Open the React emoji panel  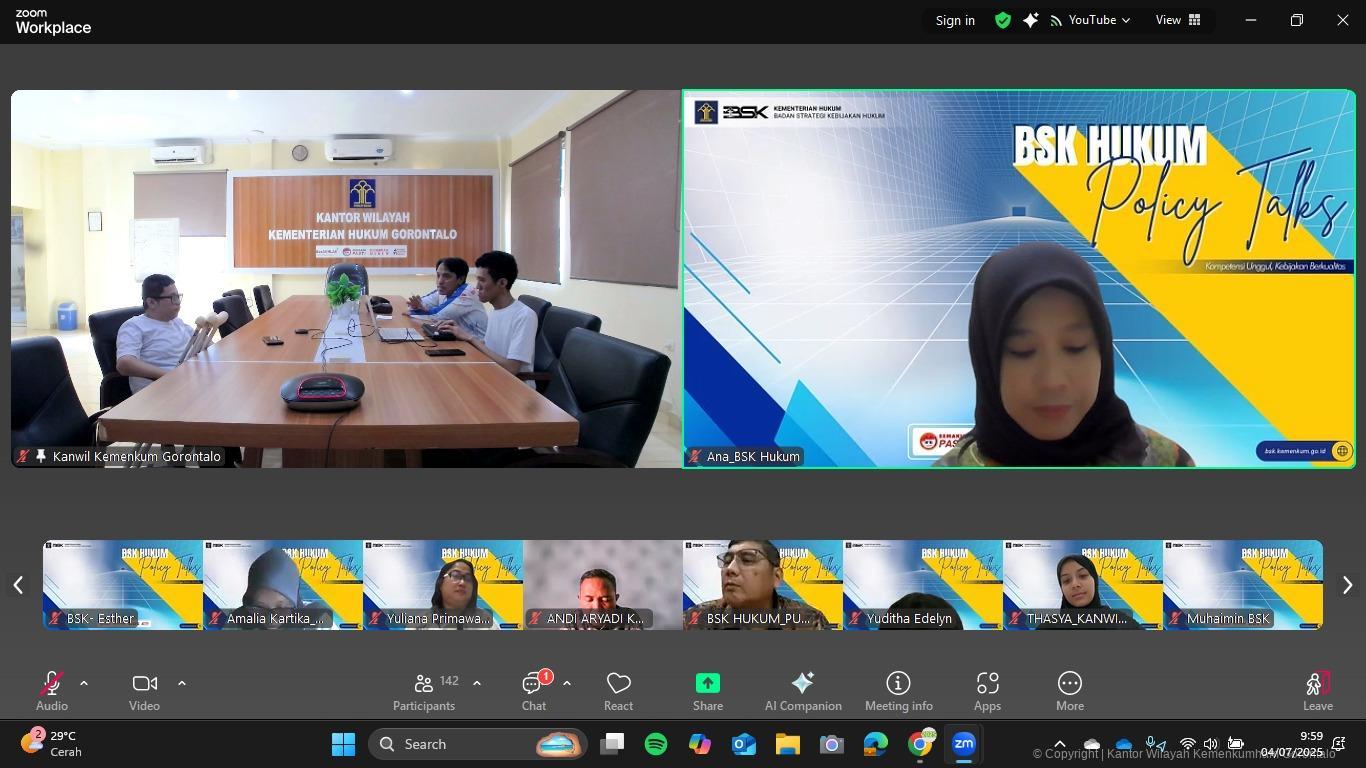tap(618, 690)
